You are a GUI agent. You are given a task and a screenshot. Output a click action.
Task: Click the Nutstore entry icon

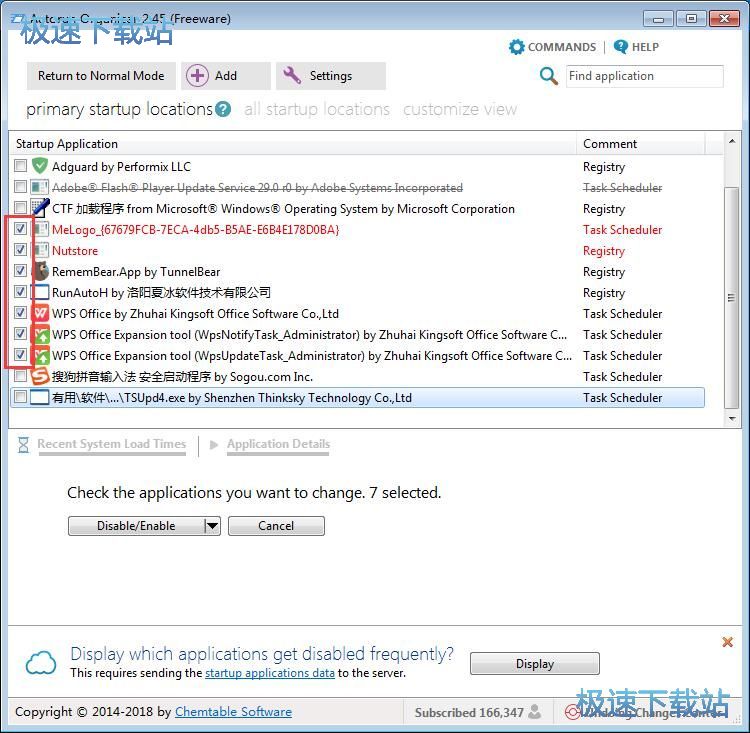tap(40, 250)
